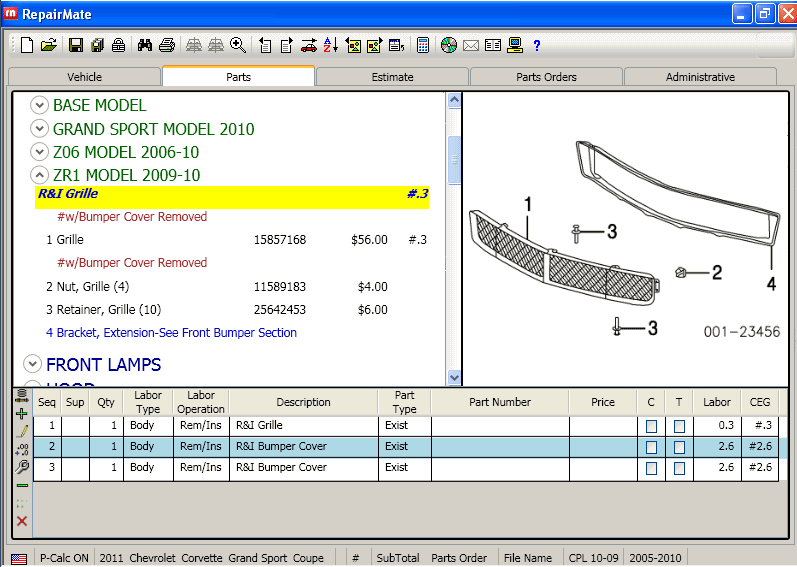The image size is (797, 567).
Task: Expand the BASE MODEL section
Action: pos(39,105)
